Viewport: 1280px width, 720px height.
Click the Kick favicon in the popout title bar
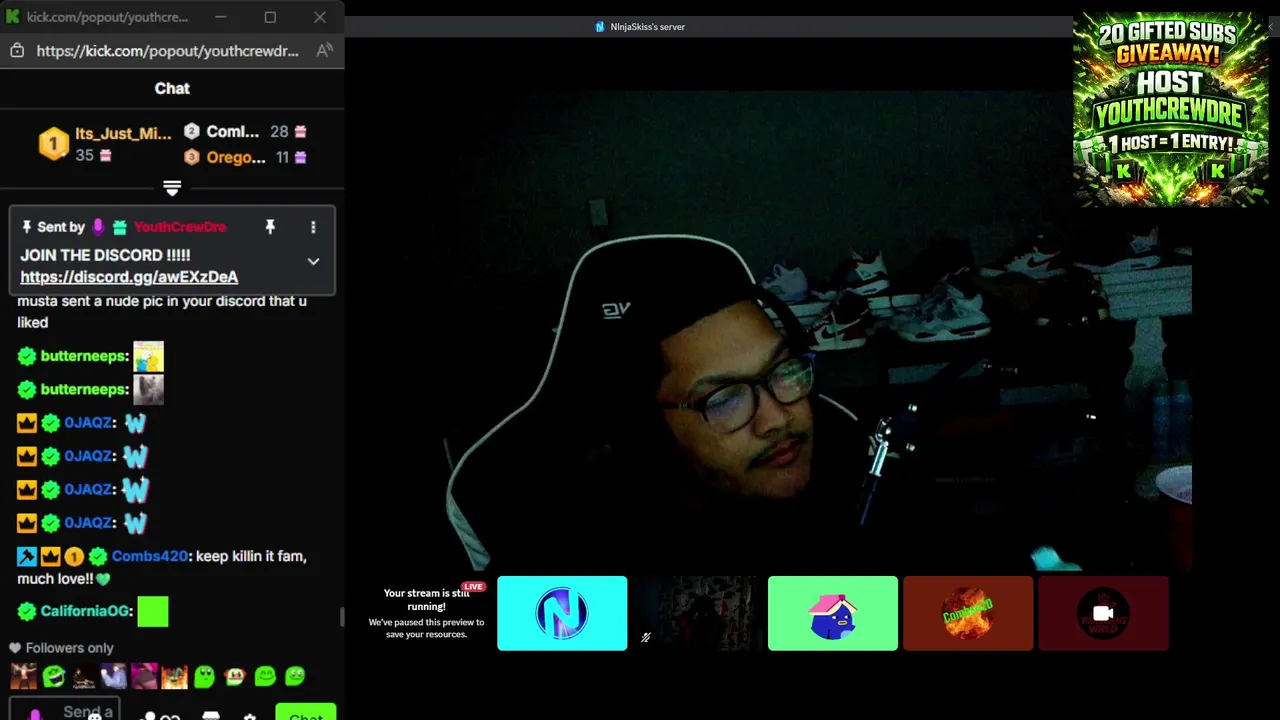[x=13, y=17]
